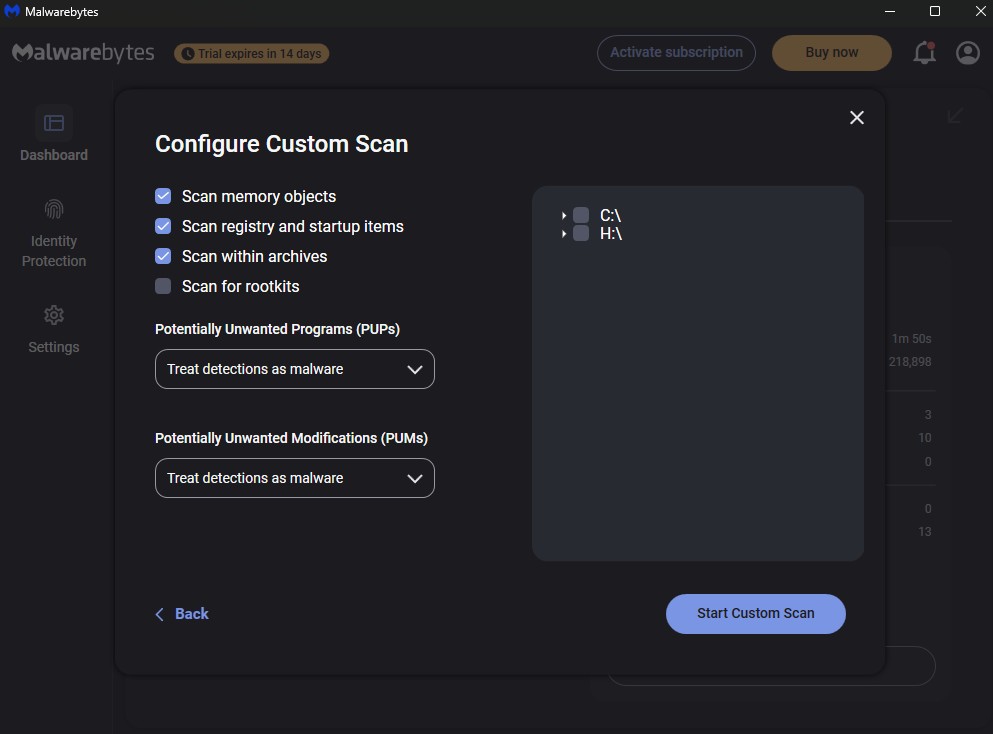Click the Settings gear icon
Image resolution: width=993 pixels, height=734 pixels.
(54, 315)
